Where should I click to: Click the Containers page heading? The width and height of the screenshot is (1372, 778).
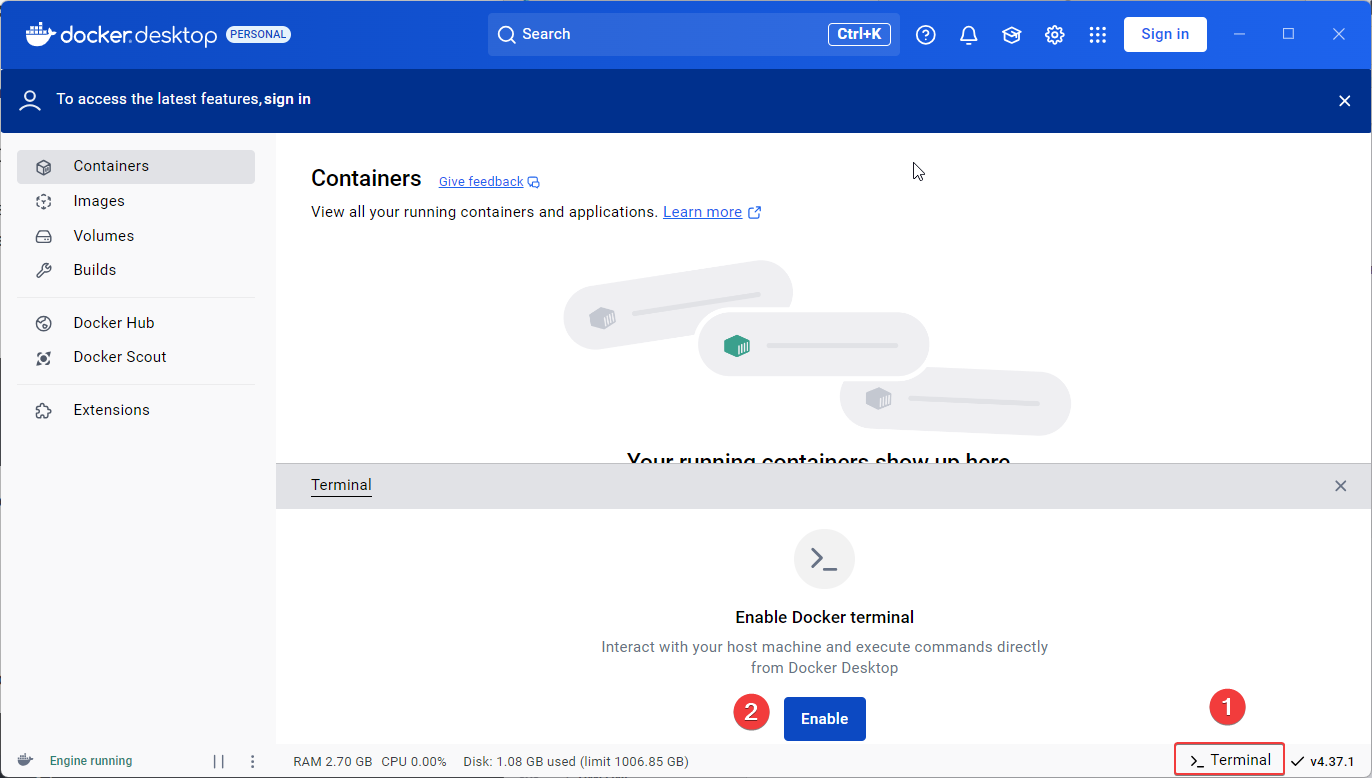pos(366,178)
